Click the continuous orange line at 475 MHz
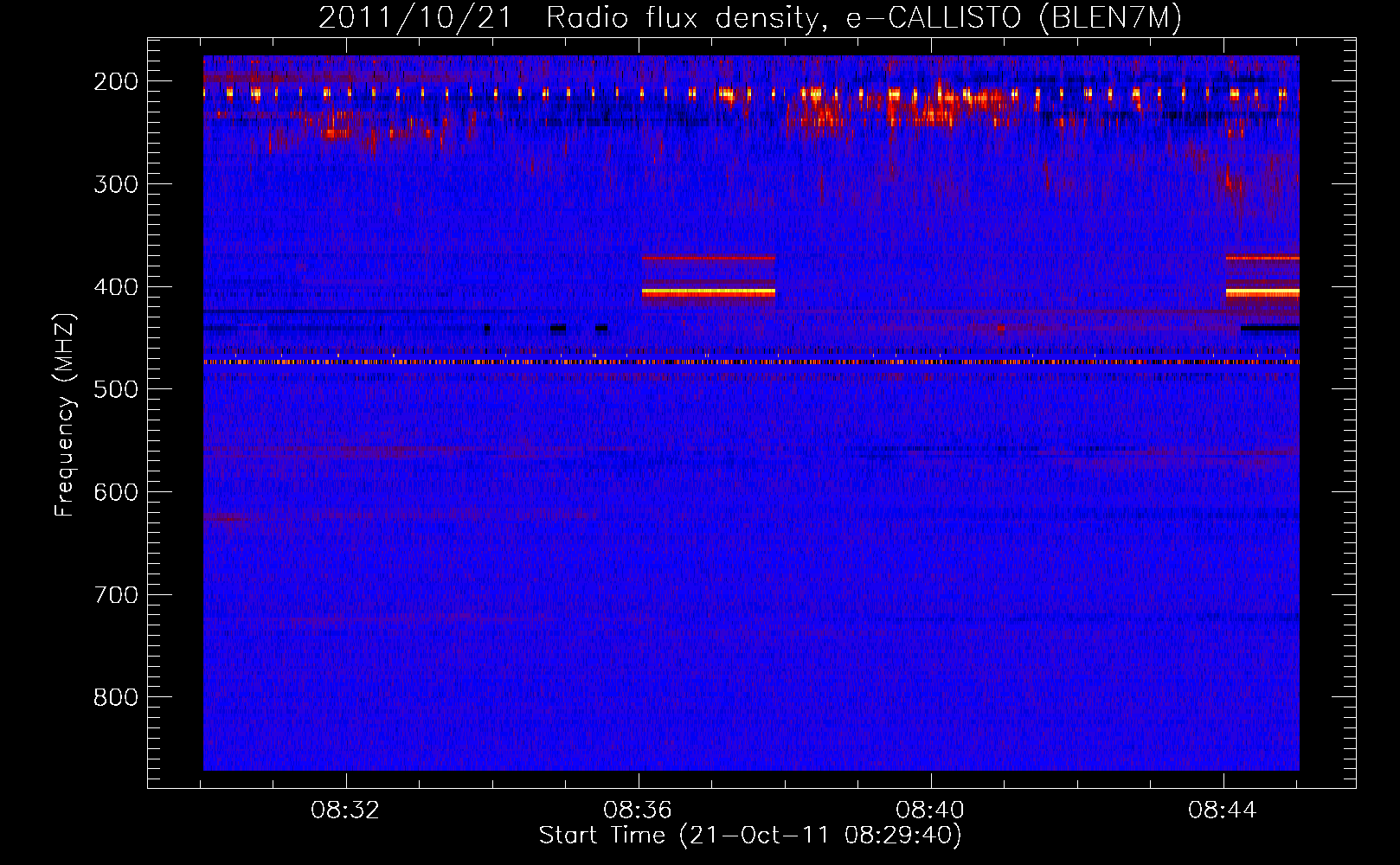The width and height of the screenshot is (1400, 865). [x=751, y=362]
